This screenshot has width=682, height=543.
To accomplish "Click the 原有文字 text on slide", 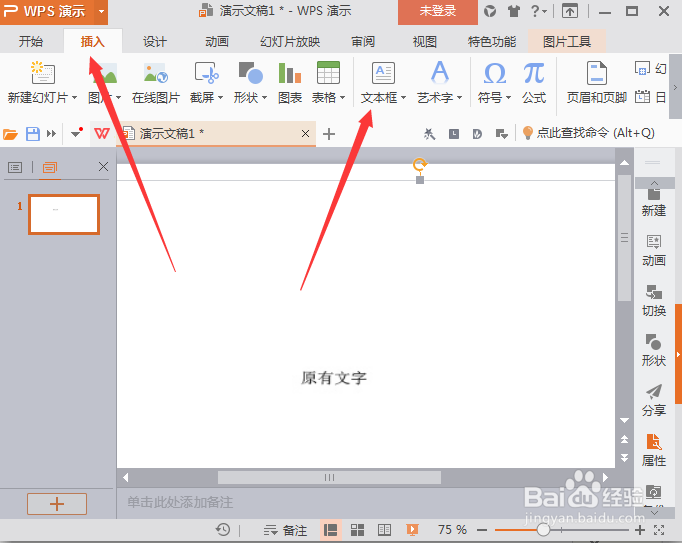I will click(x=334, y=378).
